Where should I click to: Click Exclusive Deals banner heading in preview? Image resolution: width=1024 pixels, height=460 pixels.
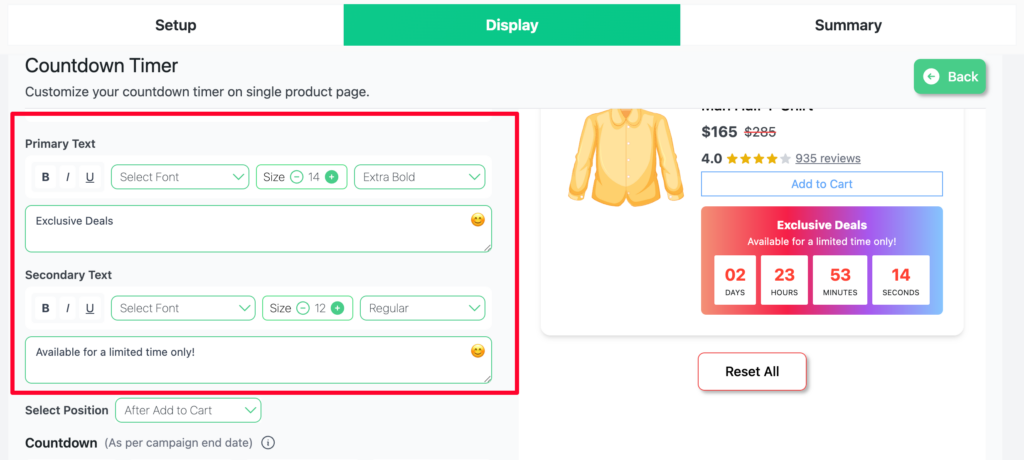[x=822, y=225]
